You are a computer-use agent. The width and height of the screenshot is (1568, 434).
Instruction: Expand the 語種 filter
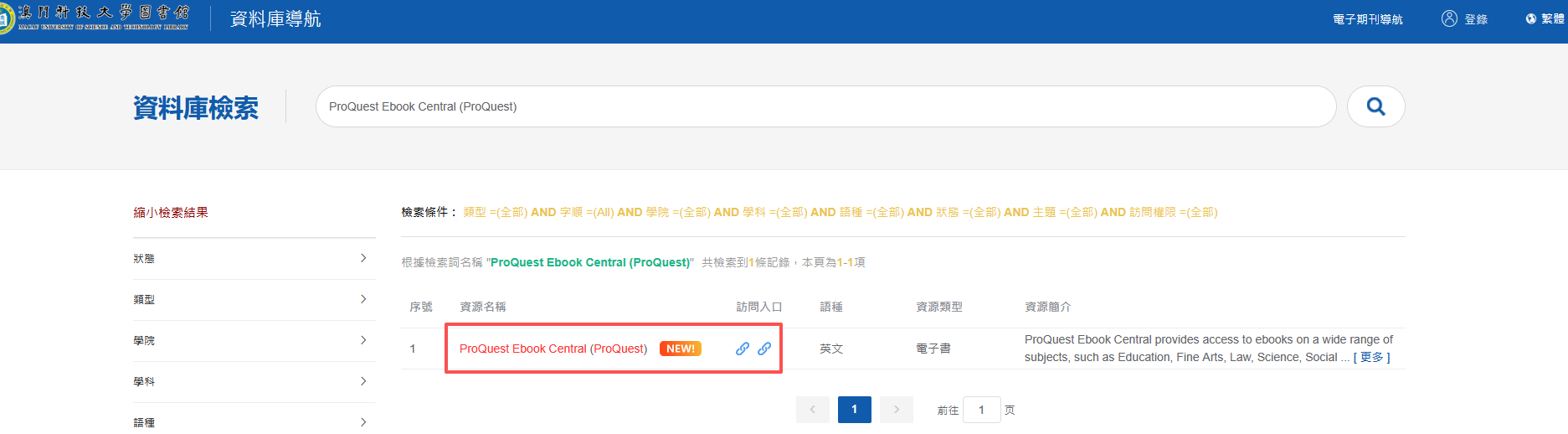(362, 421)
